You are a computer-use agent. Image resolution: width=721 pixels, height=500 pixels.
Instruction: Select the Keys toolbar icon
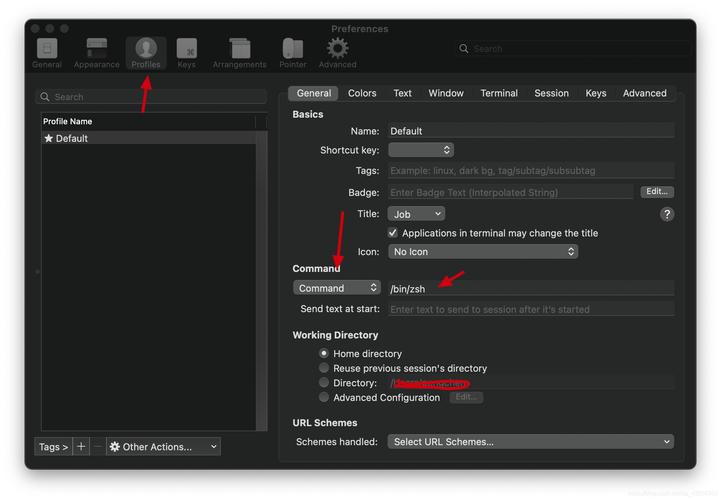pos(186,52)
